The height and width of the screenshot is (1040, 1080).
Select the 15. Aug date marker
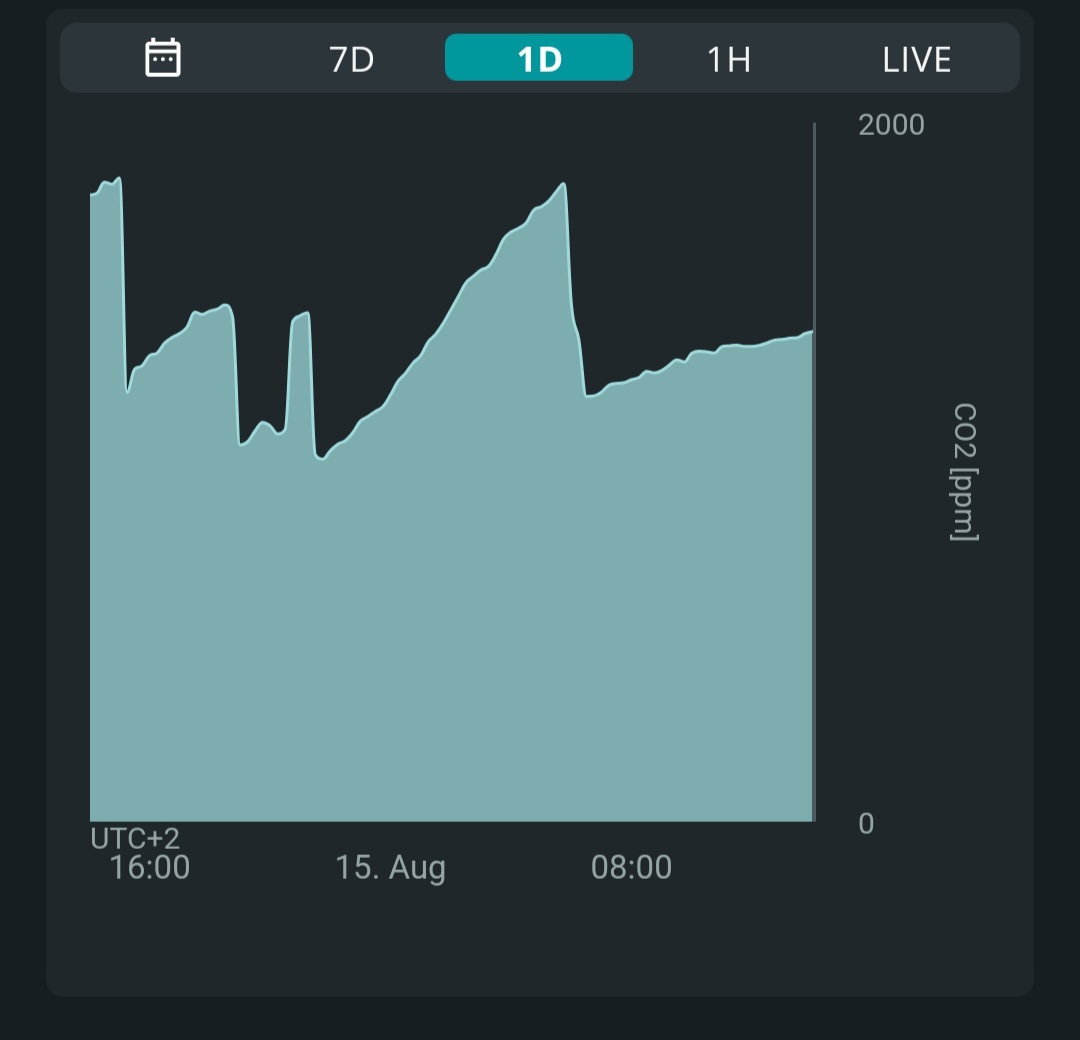[390, 867]
